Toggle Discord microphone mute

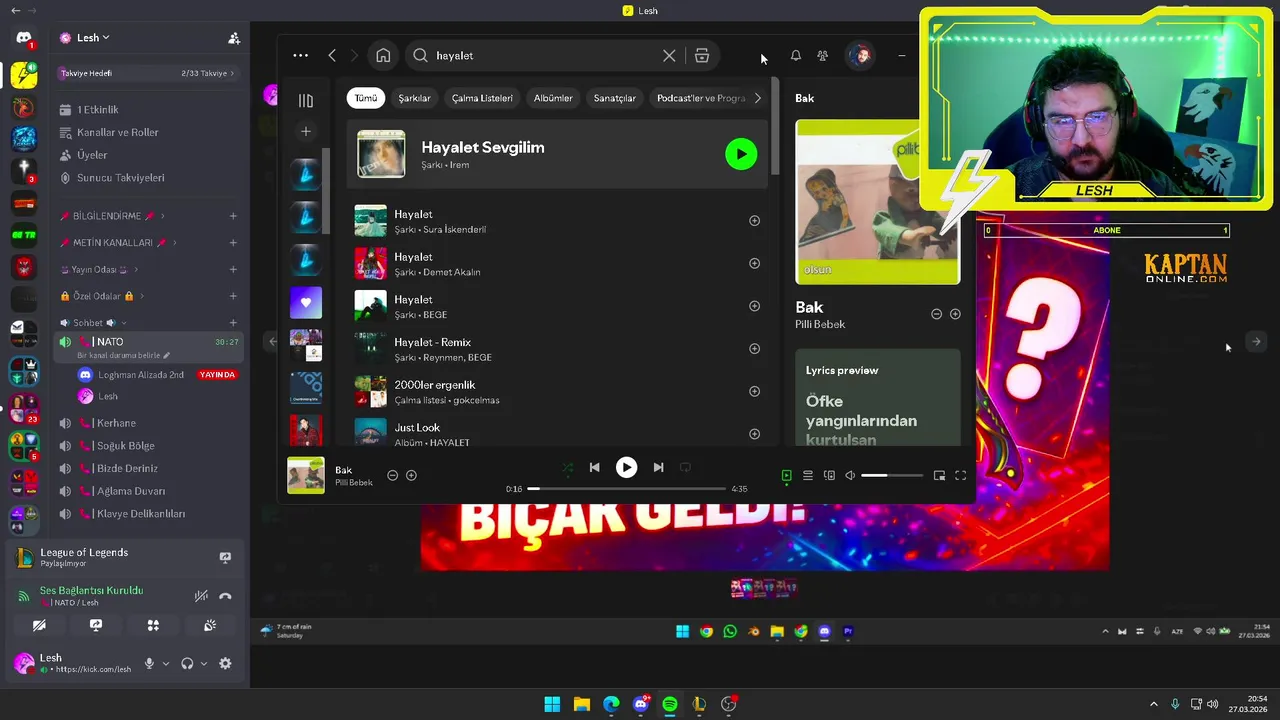149,663
